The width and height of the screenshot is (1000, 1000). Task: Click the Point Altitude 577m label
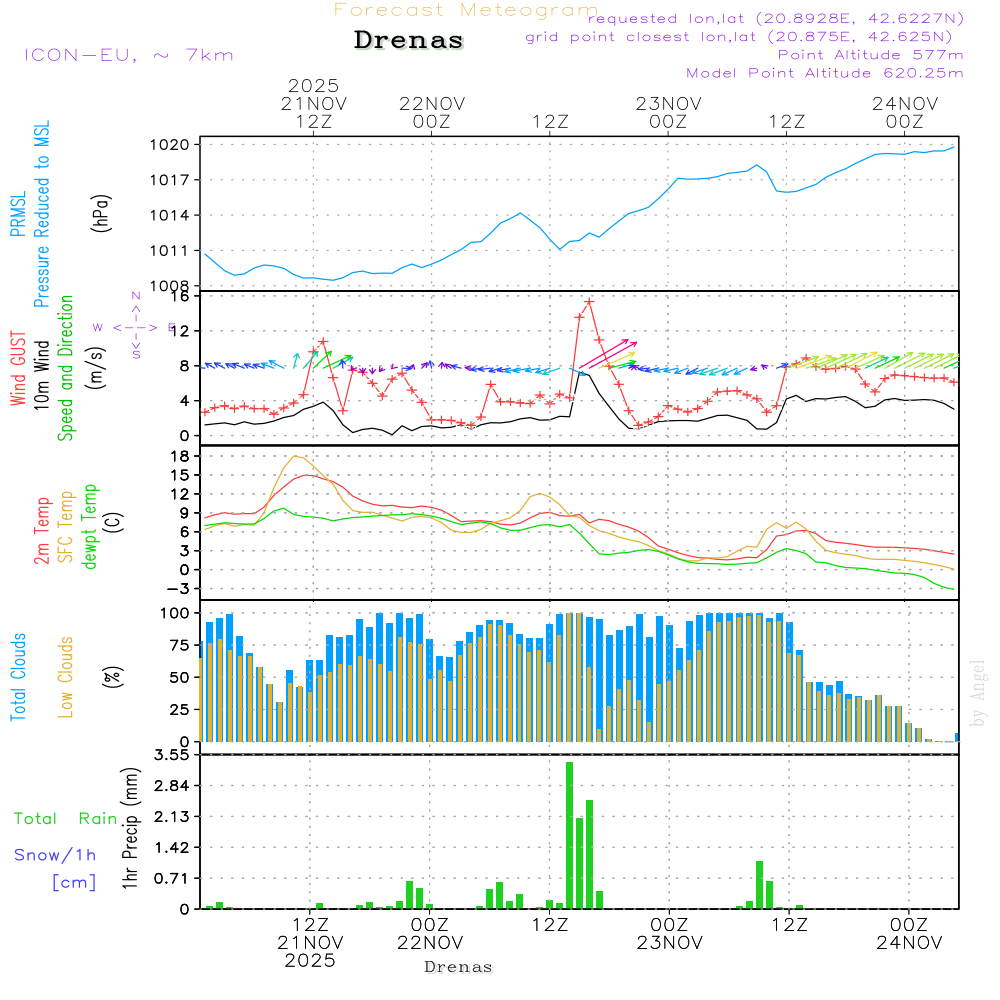(870, 55)
